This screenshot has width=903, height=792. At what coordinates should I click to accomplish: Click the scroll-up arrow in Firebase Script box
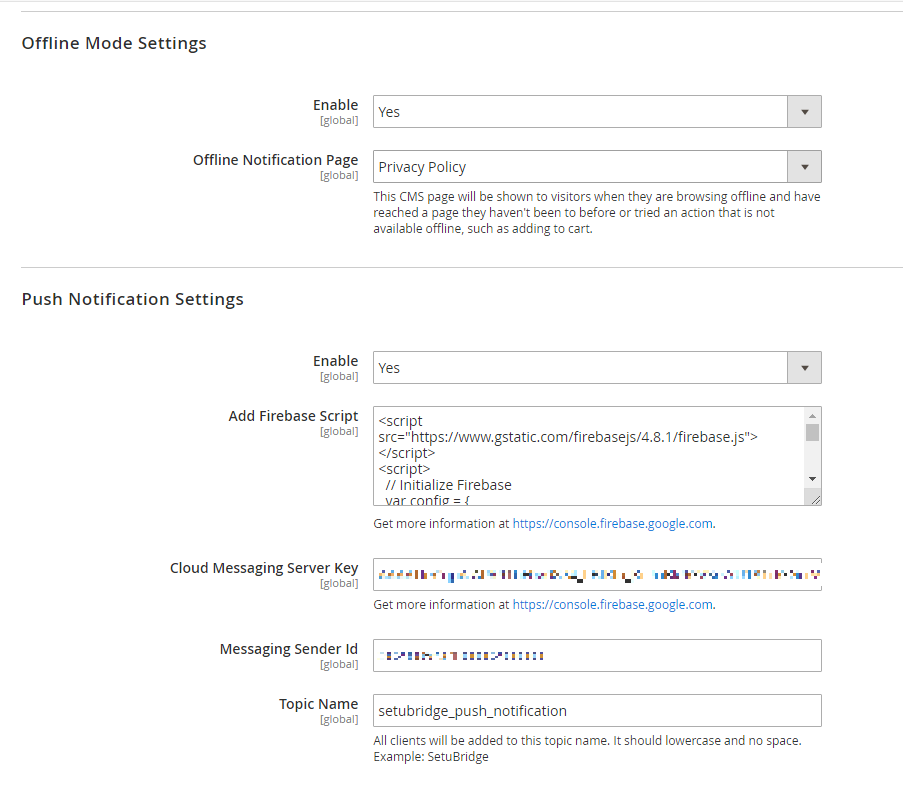pyautogui.click(x=812, y=415)
